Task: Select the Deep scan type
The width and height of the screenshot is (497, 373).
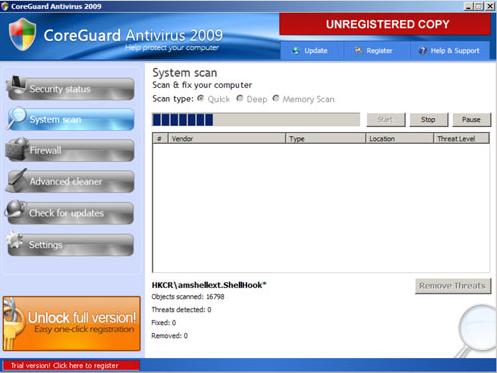Action: [x=240, y=98]
